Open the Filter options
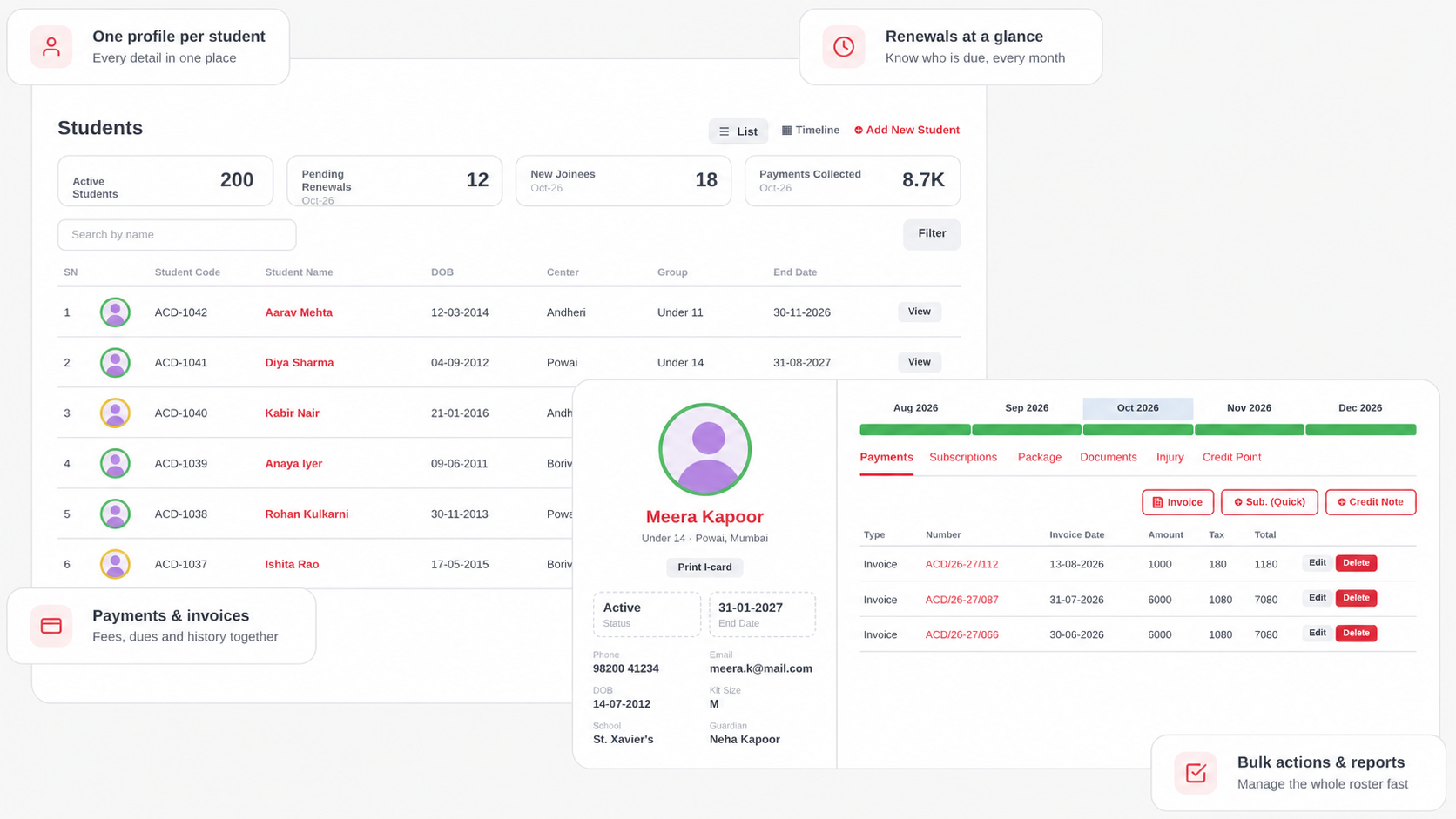This screenshot has height=819, width=1456. (932, 234)
